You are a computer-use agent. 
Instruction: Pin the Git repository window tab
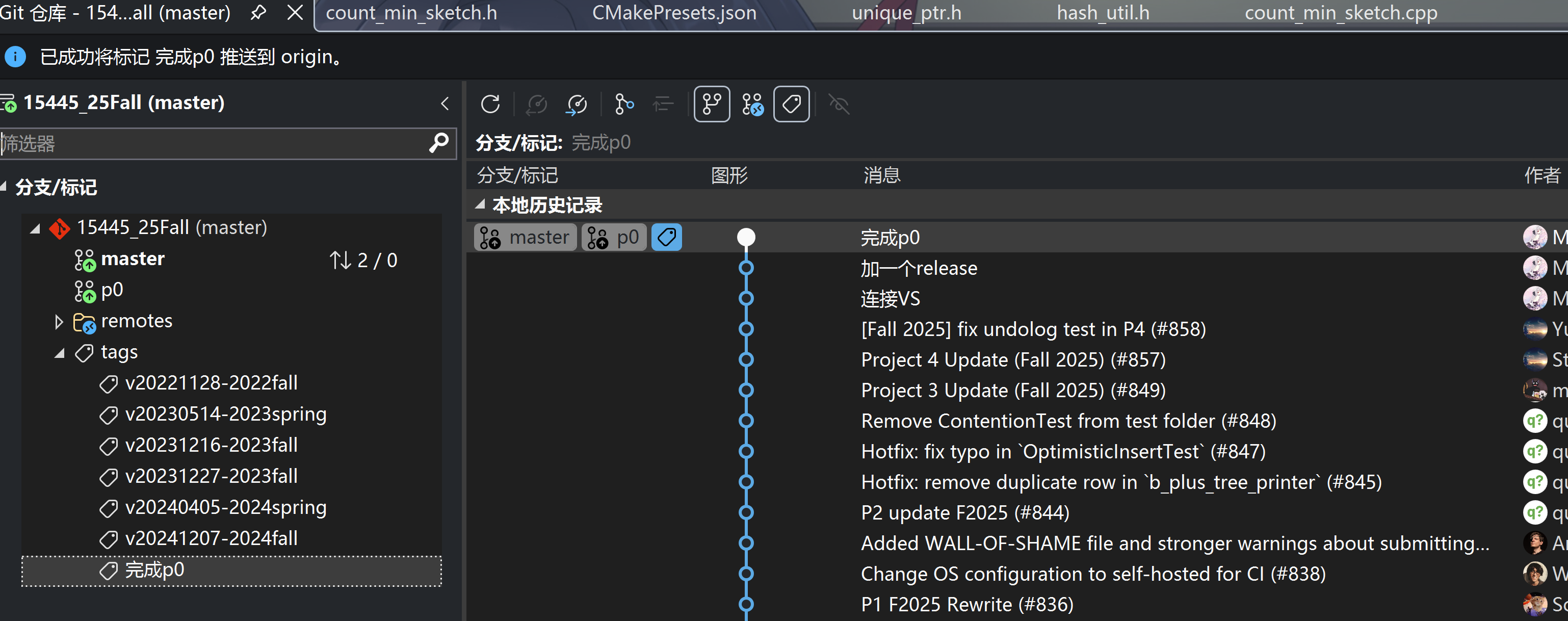(258, 12)
